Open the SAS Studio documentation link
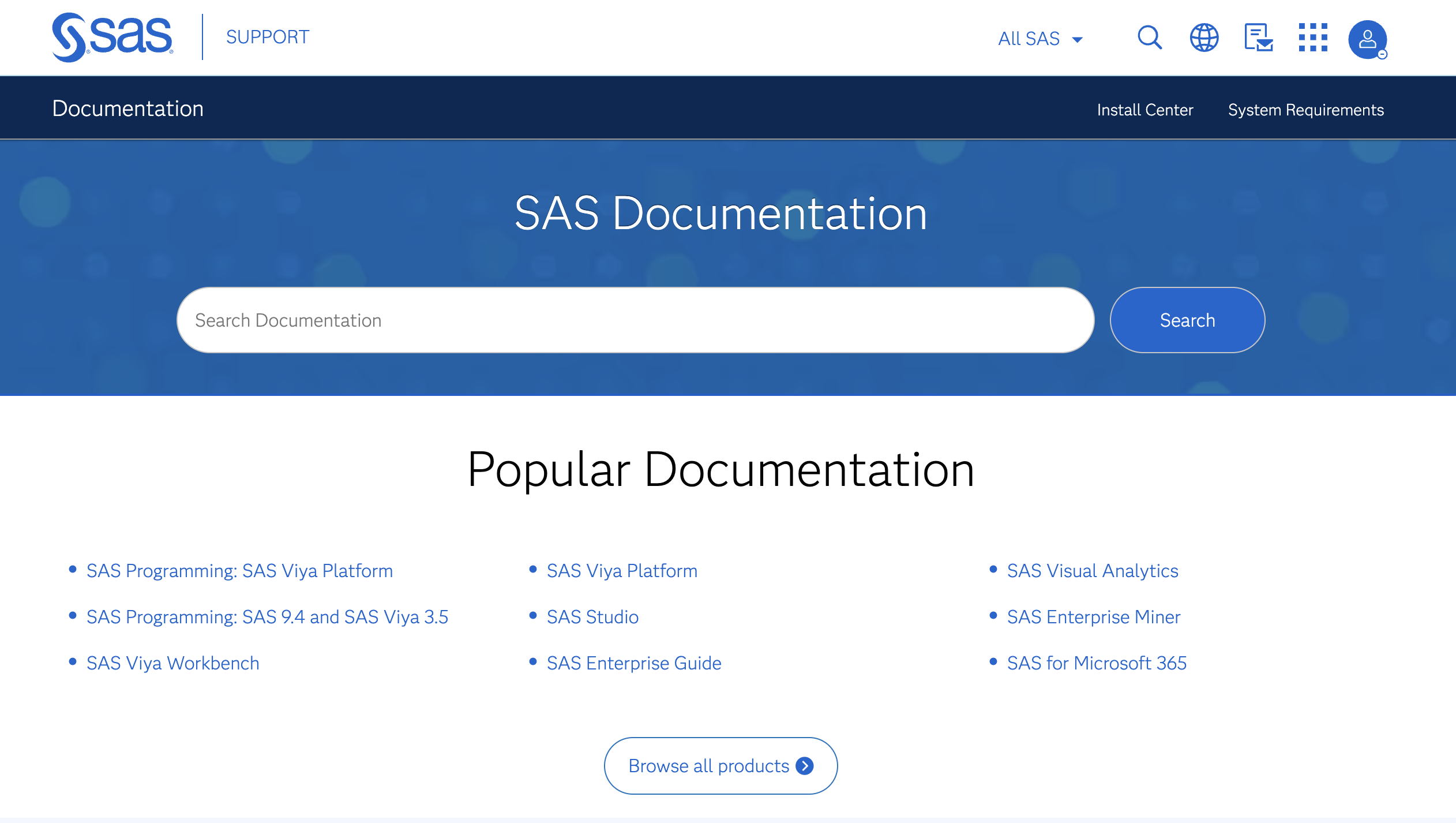 592,616
